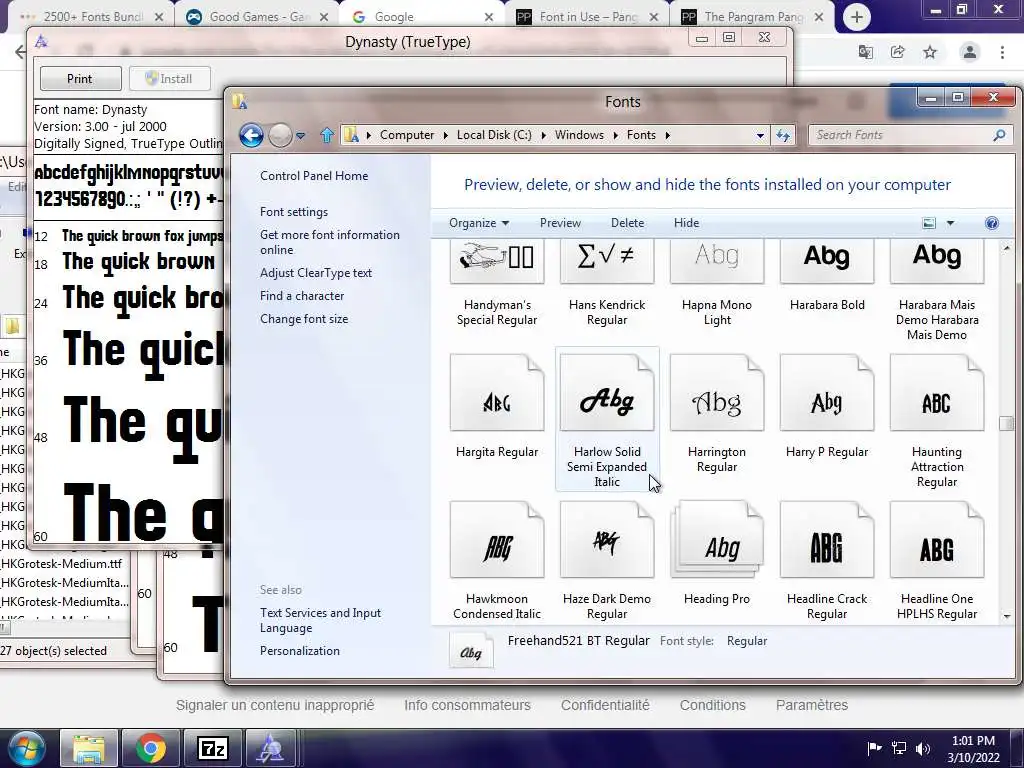
Task: Select Haunting Attraction Regular font icon
Action: pos(936,393)
